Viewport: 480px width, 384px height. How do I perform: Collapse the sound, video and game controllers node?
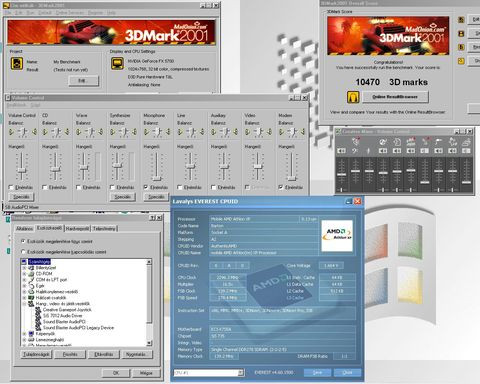click(24, 304)
